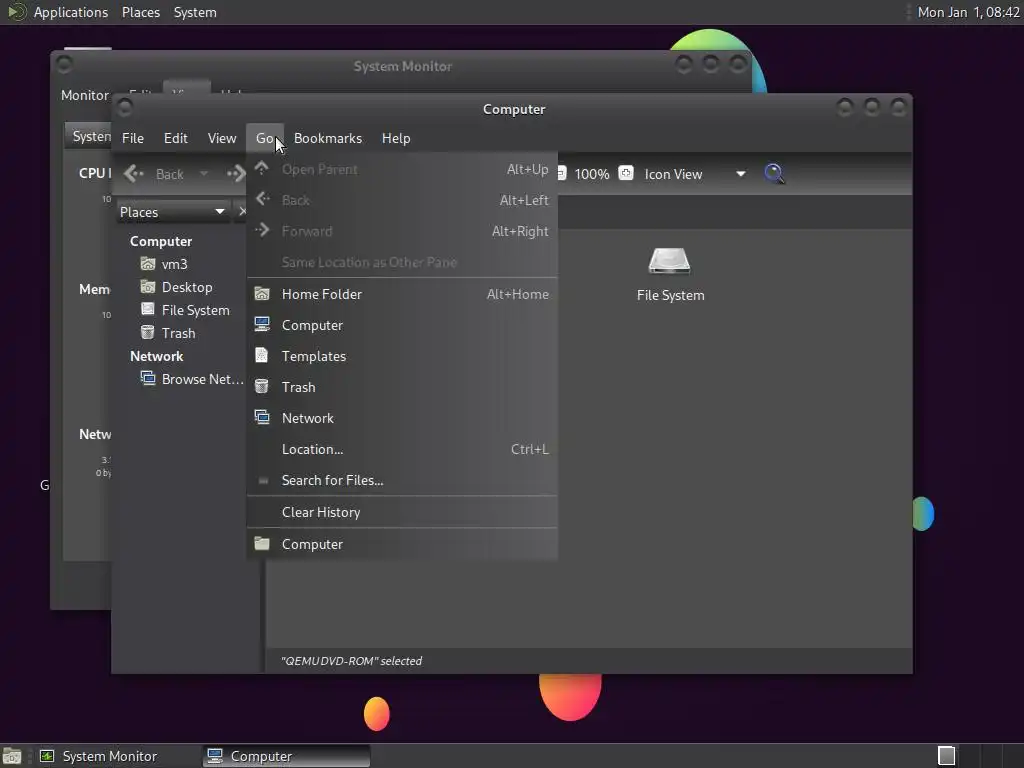Select Templates in the Go menu

(x=402, y=356)
